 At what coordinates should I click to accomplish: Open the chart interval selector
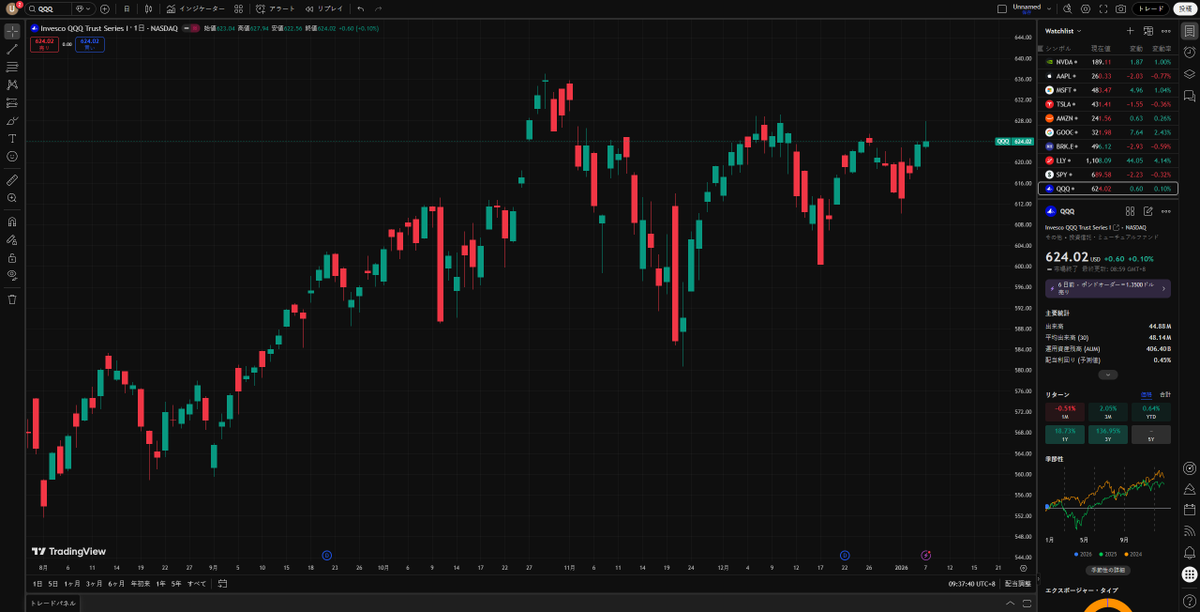127,9
